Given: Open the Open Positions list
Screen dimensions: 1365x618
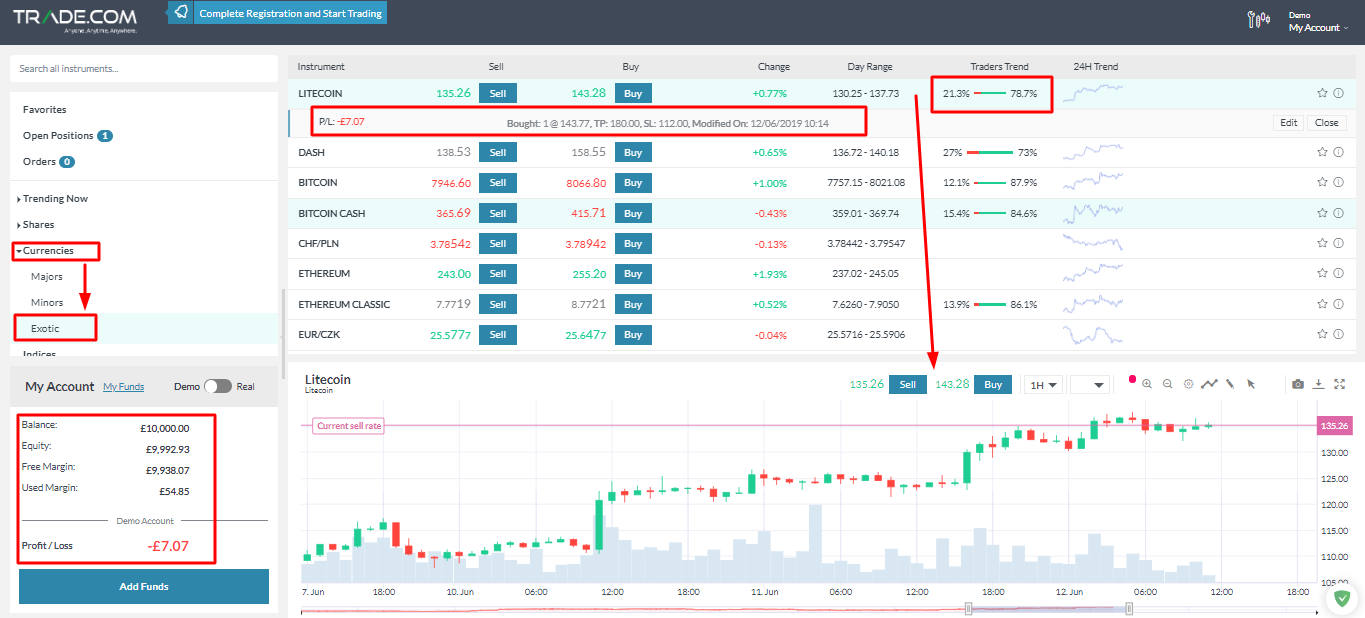Looking at the screenshot, I should tap(67, 135).
